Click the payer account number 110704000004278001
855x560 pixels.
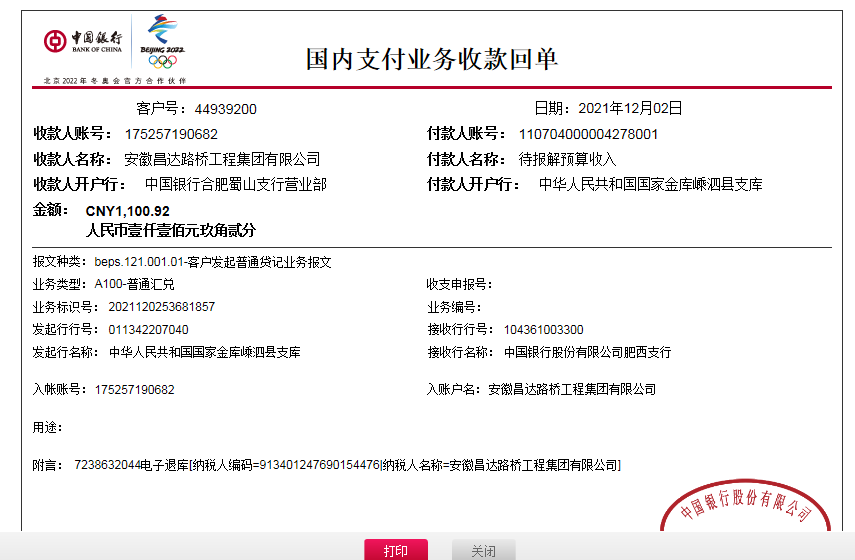pyautogui.click(x=588, y=134)
